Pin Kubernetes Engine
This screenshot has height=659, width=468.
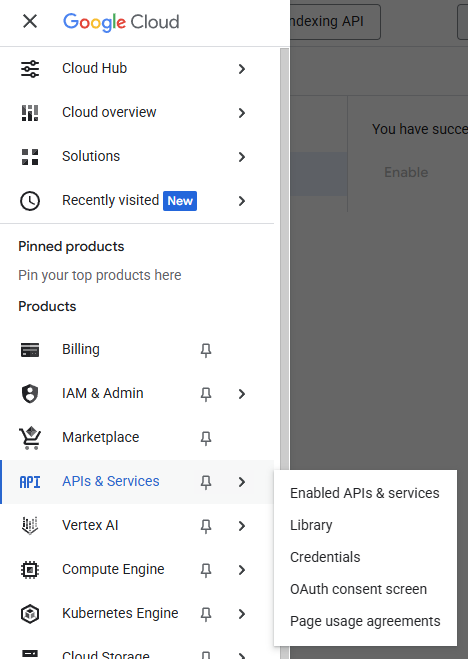pyautogui.click(x=206, y=614)
